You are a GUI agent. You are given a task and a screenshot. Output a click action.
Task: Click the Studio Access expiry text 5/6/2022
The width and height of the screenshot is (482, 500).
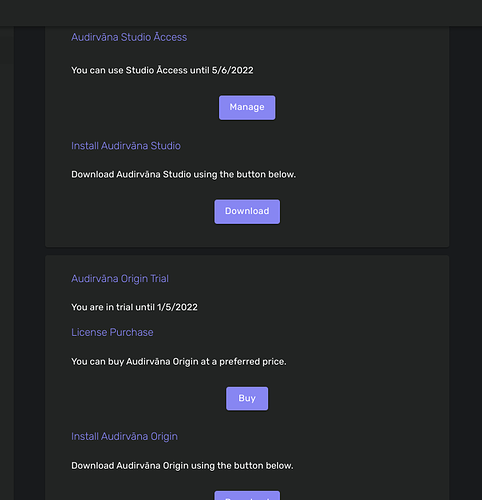point(233,70)
